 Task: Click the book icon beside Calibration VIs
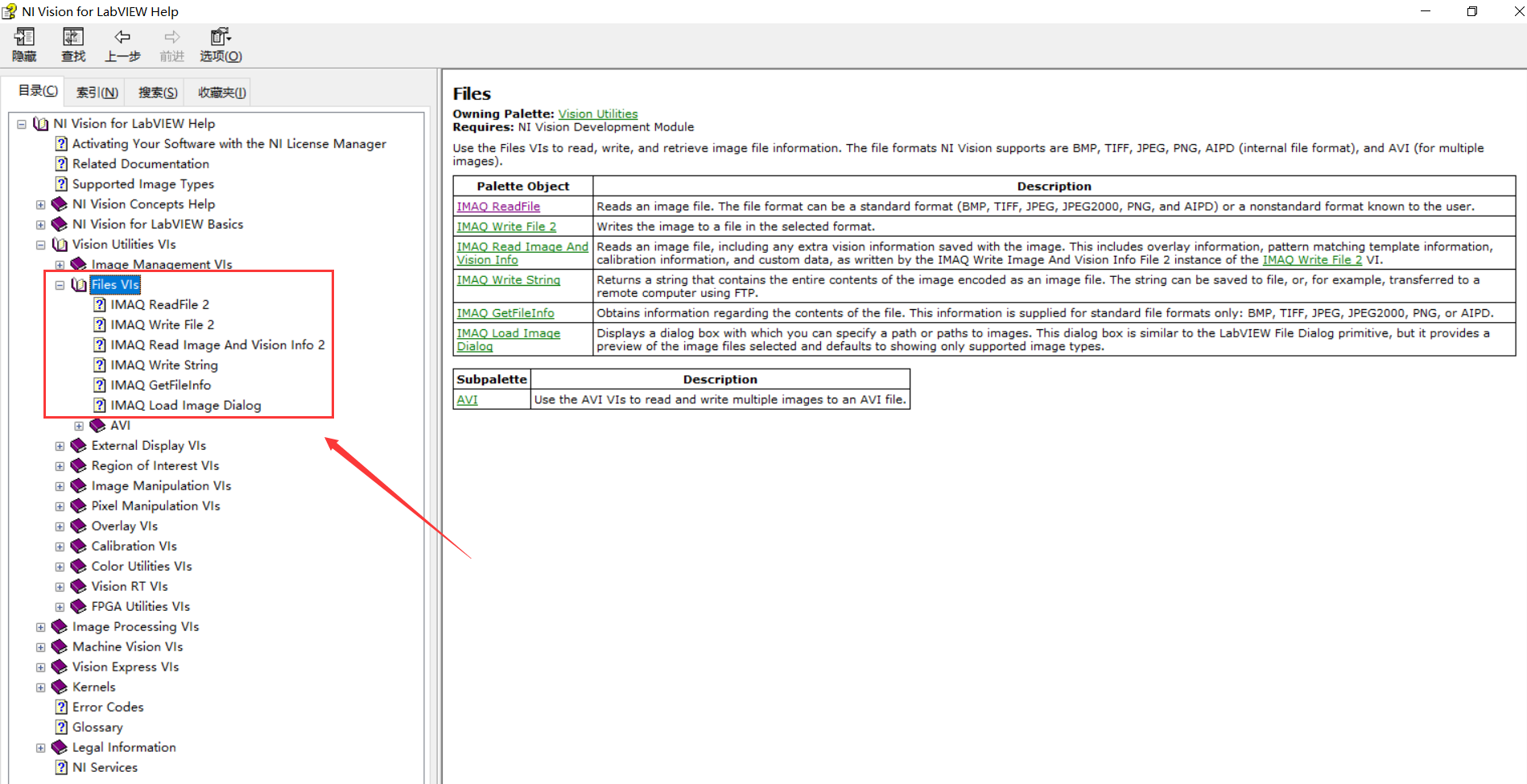[79, 547]
